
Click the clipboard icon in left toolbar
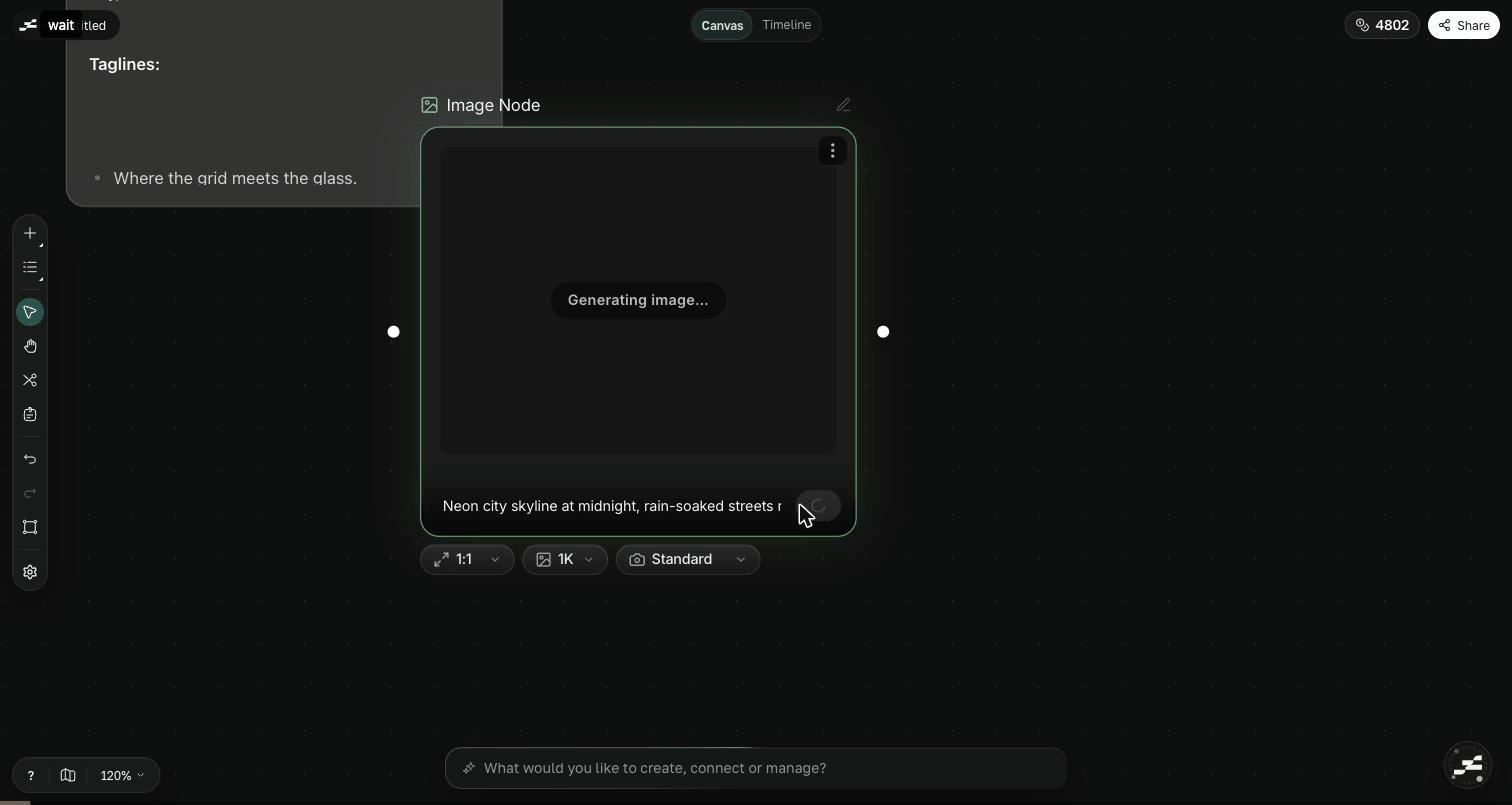[x=30, y=414]
